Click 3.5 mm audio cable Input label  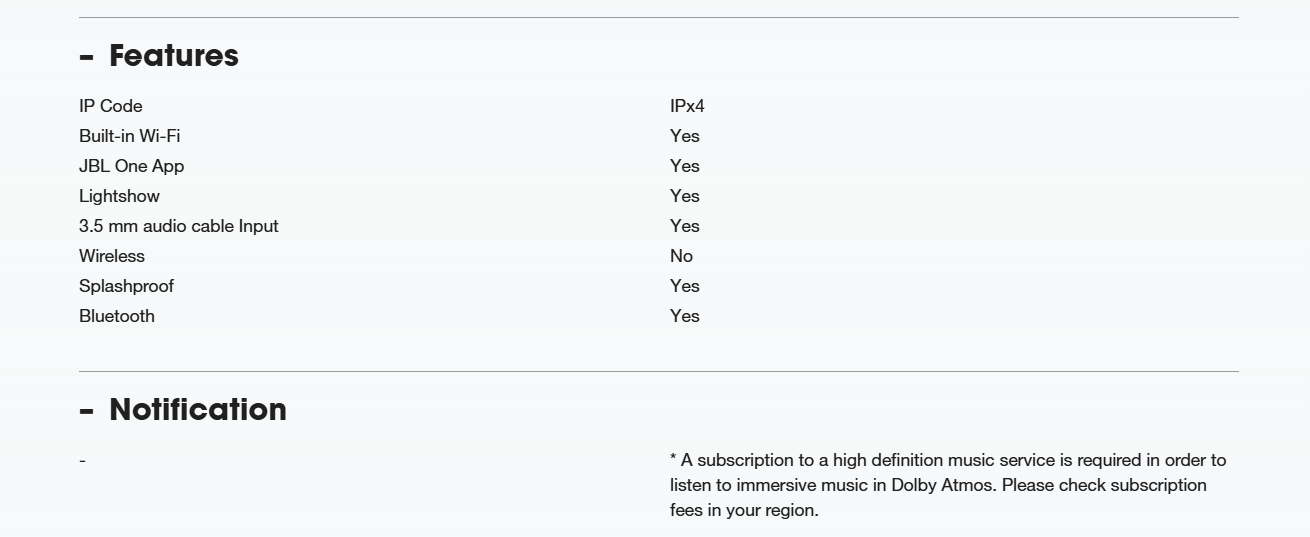click(179, 226)
